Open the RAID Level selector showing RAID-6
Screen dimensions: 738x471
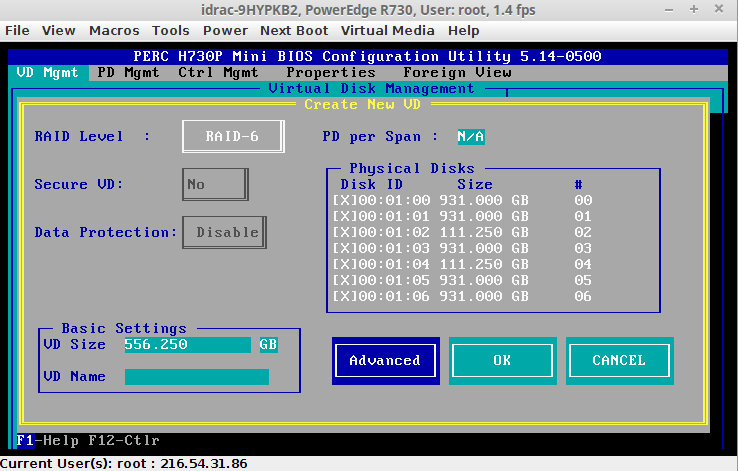tap(232, 136)
